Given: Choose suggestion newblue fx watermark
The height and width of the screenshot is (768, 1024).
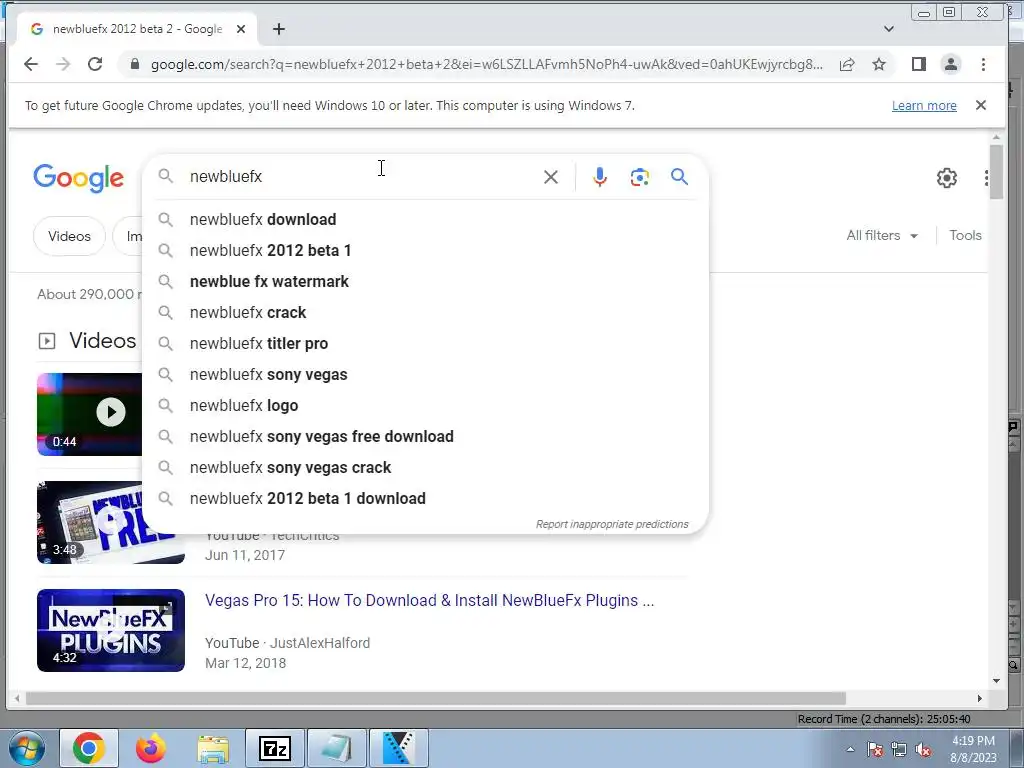Looking at the screenshot, I should (424, 281).
